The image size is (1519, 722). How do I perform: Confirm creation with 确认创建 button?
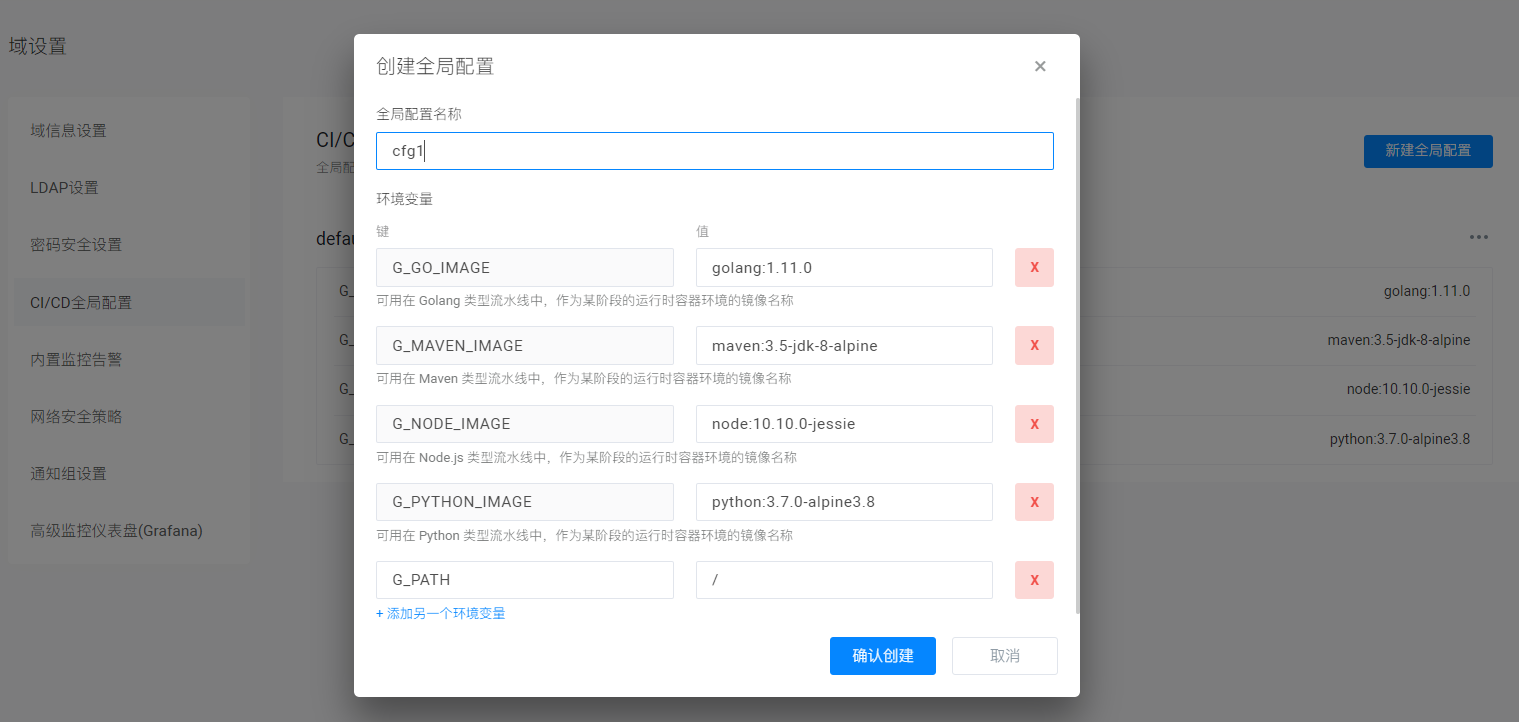tap(882, 656)
